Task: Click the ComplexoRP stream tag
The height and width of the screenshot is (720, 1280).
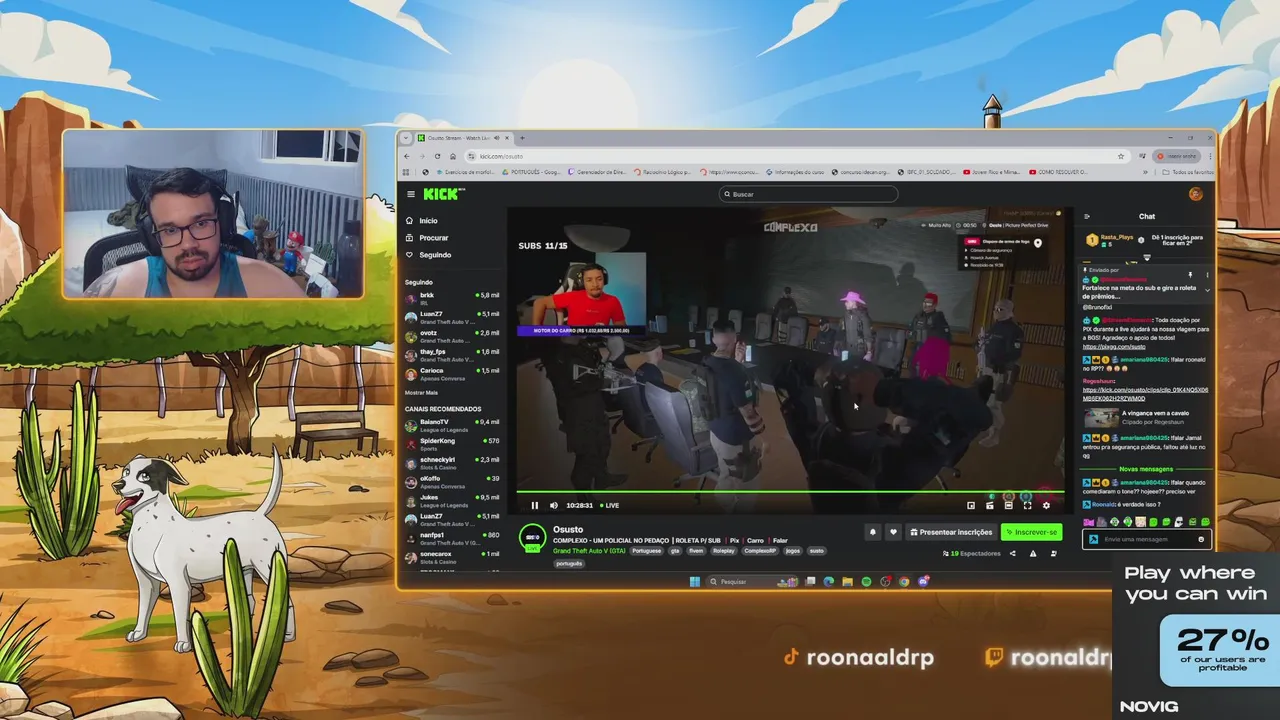Action: click(760, 551)
